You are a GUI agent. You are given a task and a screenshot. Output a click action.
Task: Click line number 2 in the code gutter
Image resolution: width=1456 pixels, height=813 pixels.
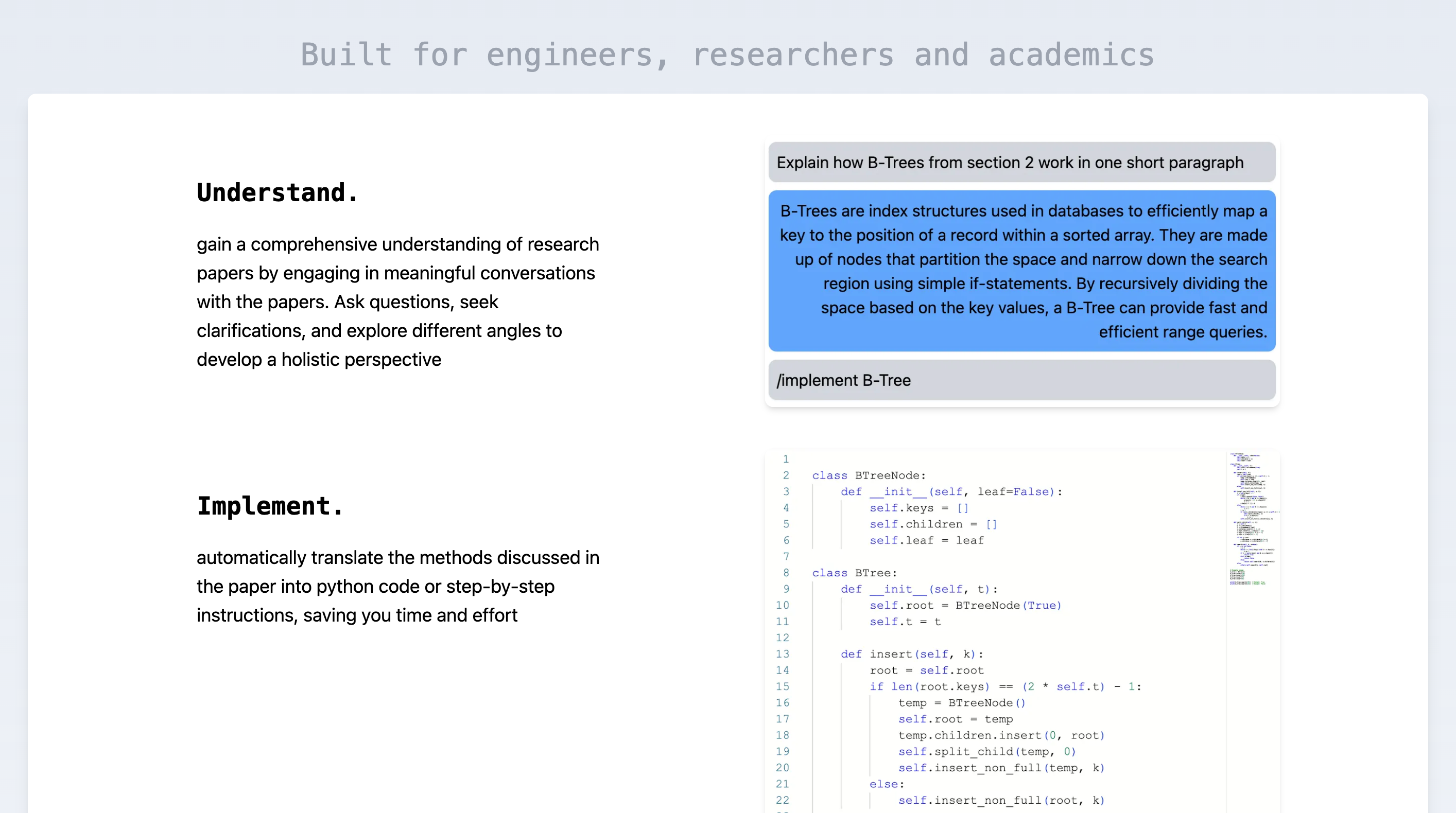click(786, 475)
